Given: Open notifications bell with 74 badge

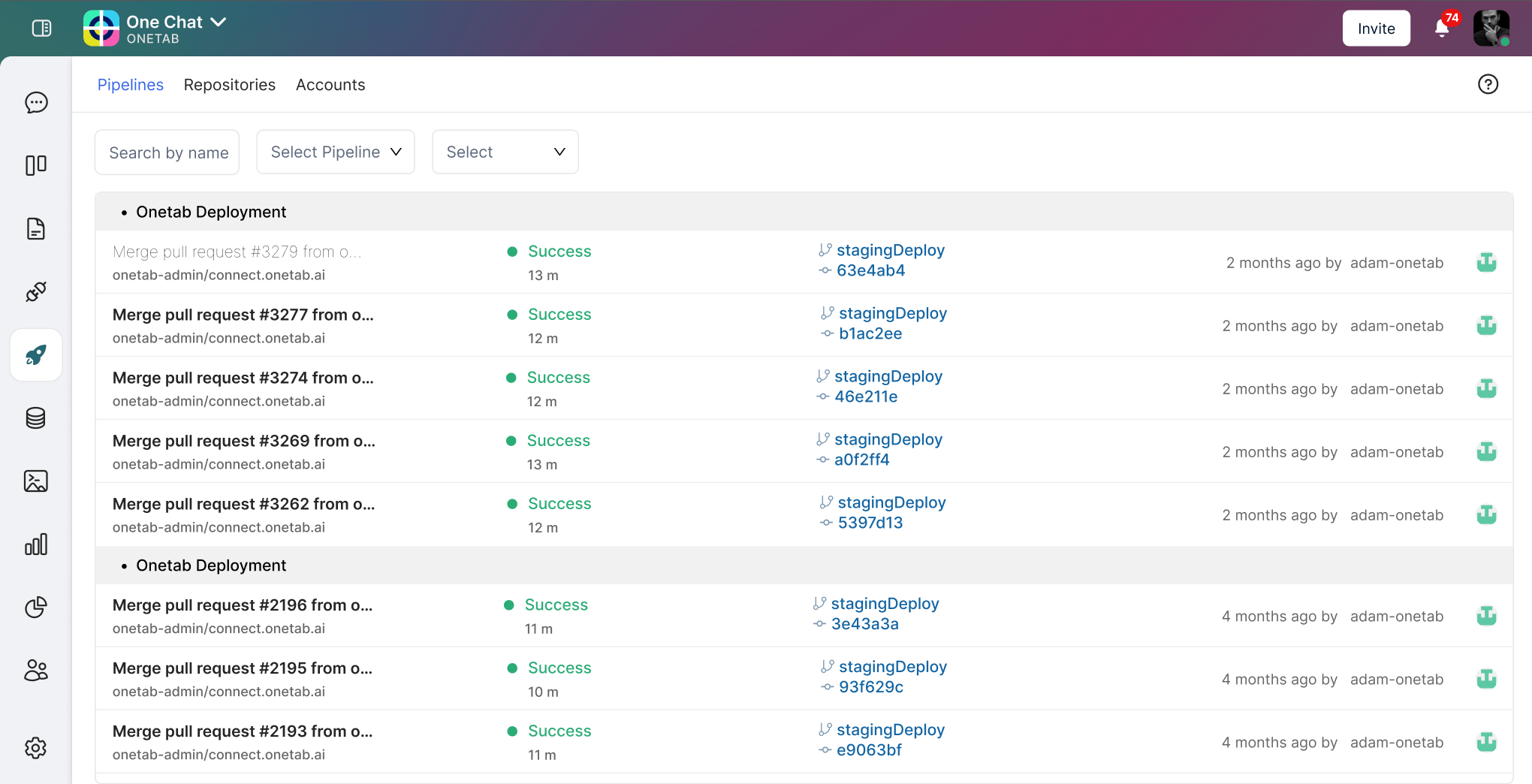Looking at the screenshot, I should pos(1443,27).
